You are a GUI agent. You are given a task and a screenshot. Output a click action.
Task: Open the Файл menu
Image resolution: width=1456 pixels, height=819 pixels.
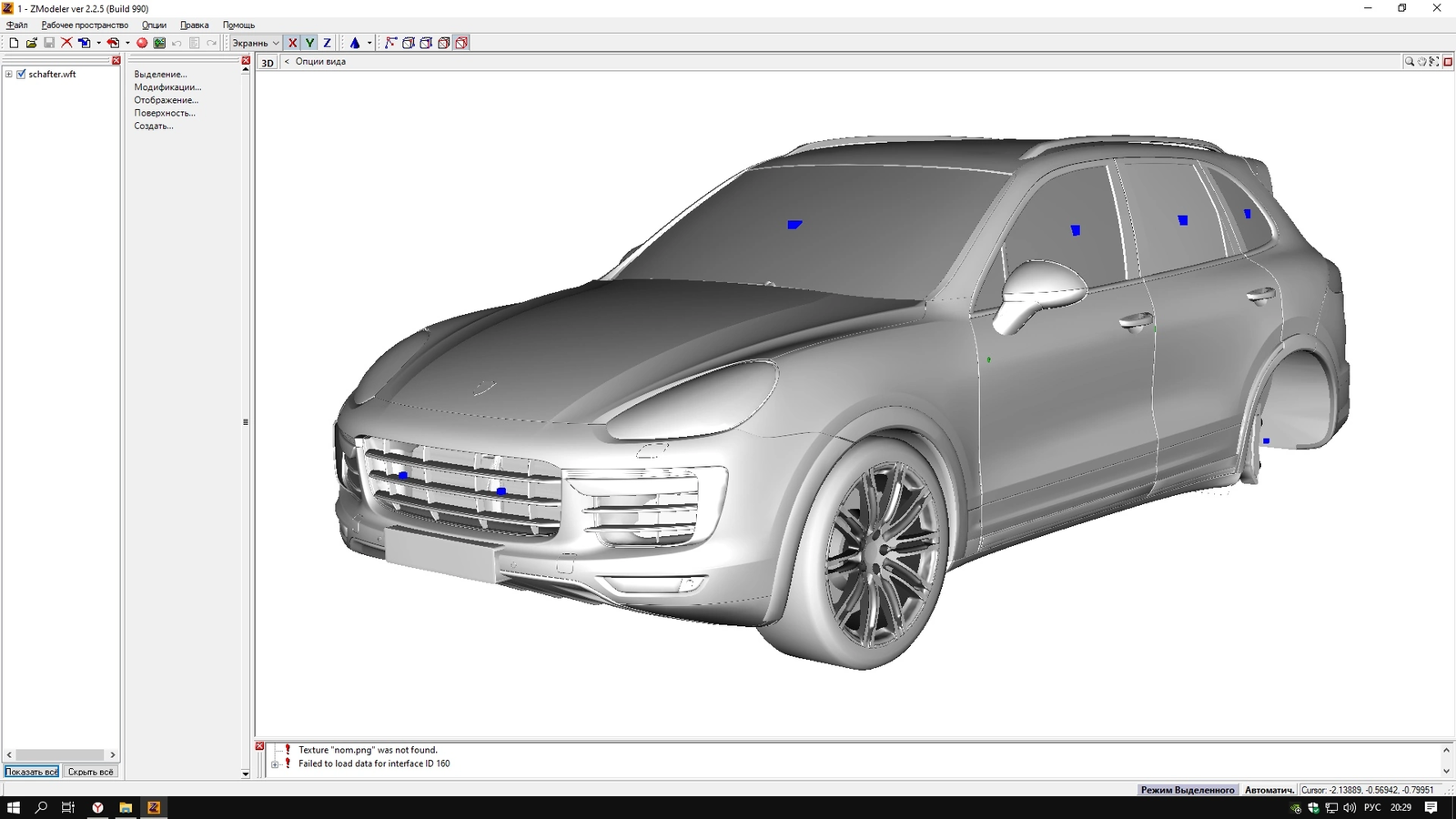tap(16, 25)
